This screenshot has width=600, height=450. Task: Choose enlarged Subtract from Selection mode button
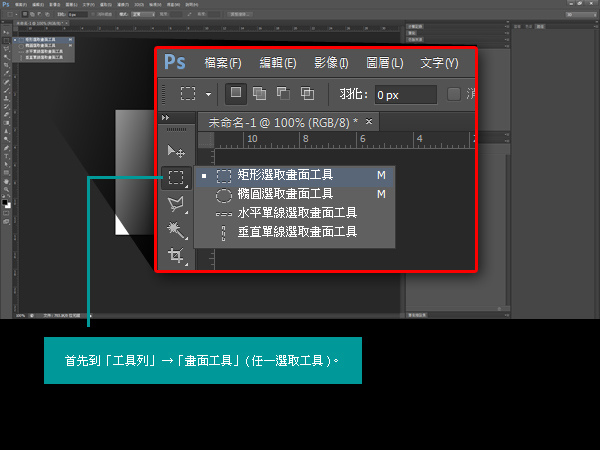(283, 94)
